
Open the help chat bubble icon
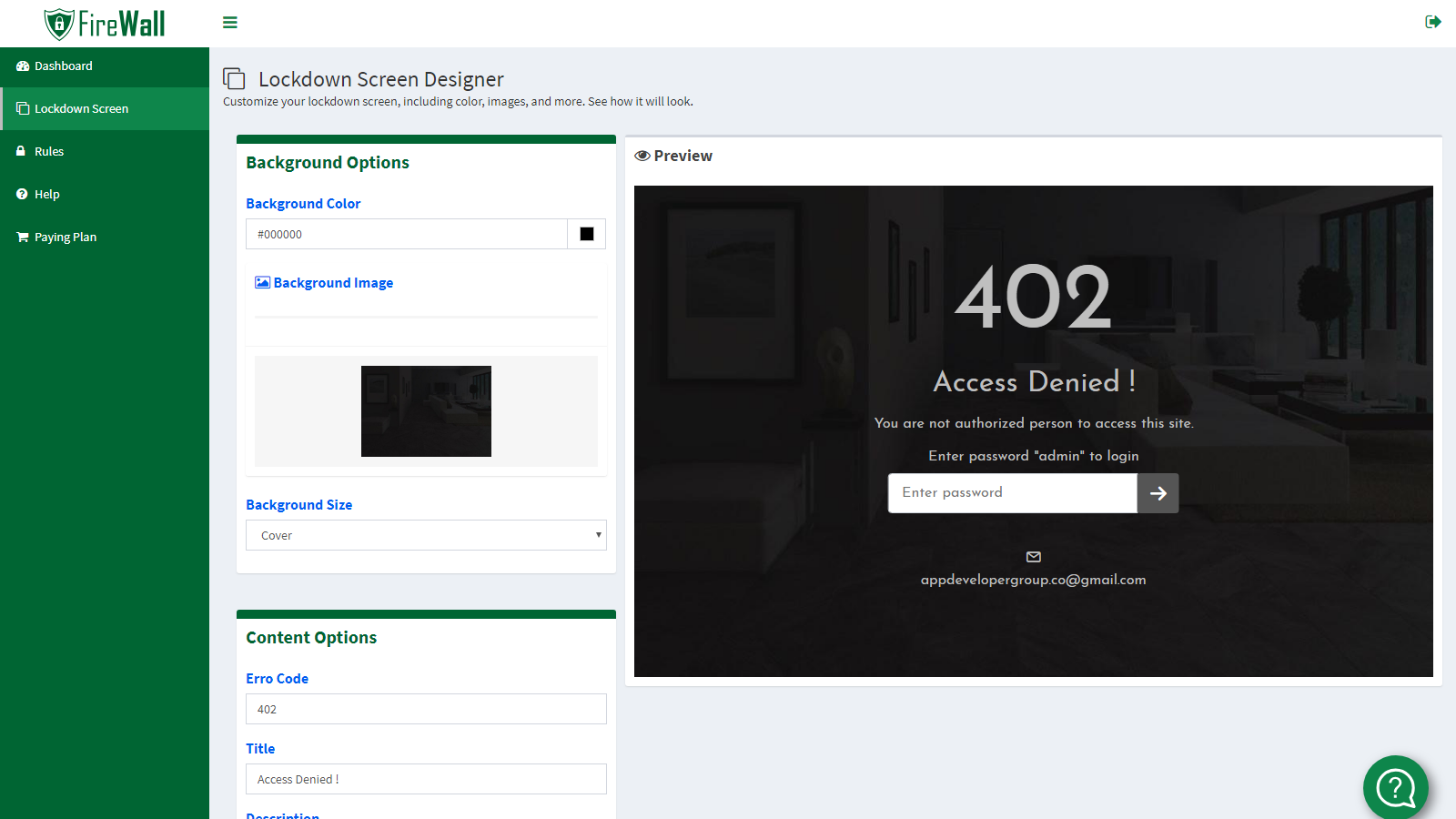(x=1395, y=787)
